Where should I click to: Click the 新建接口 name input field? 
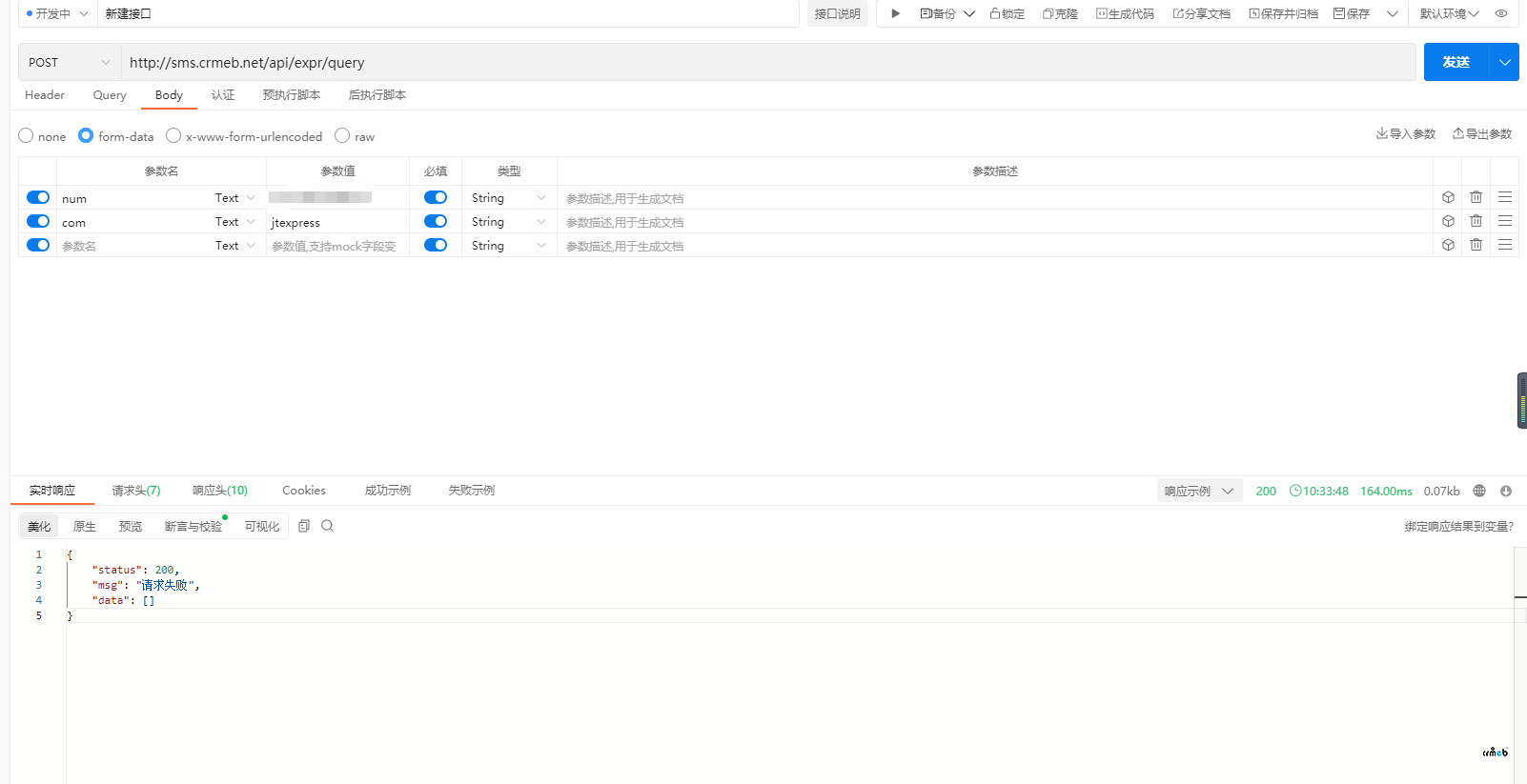pos(448,13)
